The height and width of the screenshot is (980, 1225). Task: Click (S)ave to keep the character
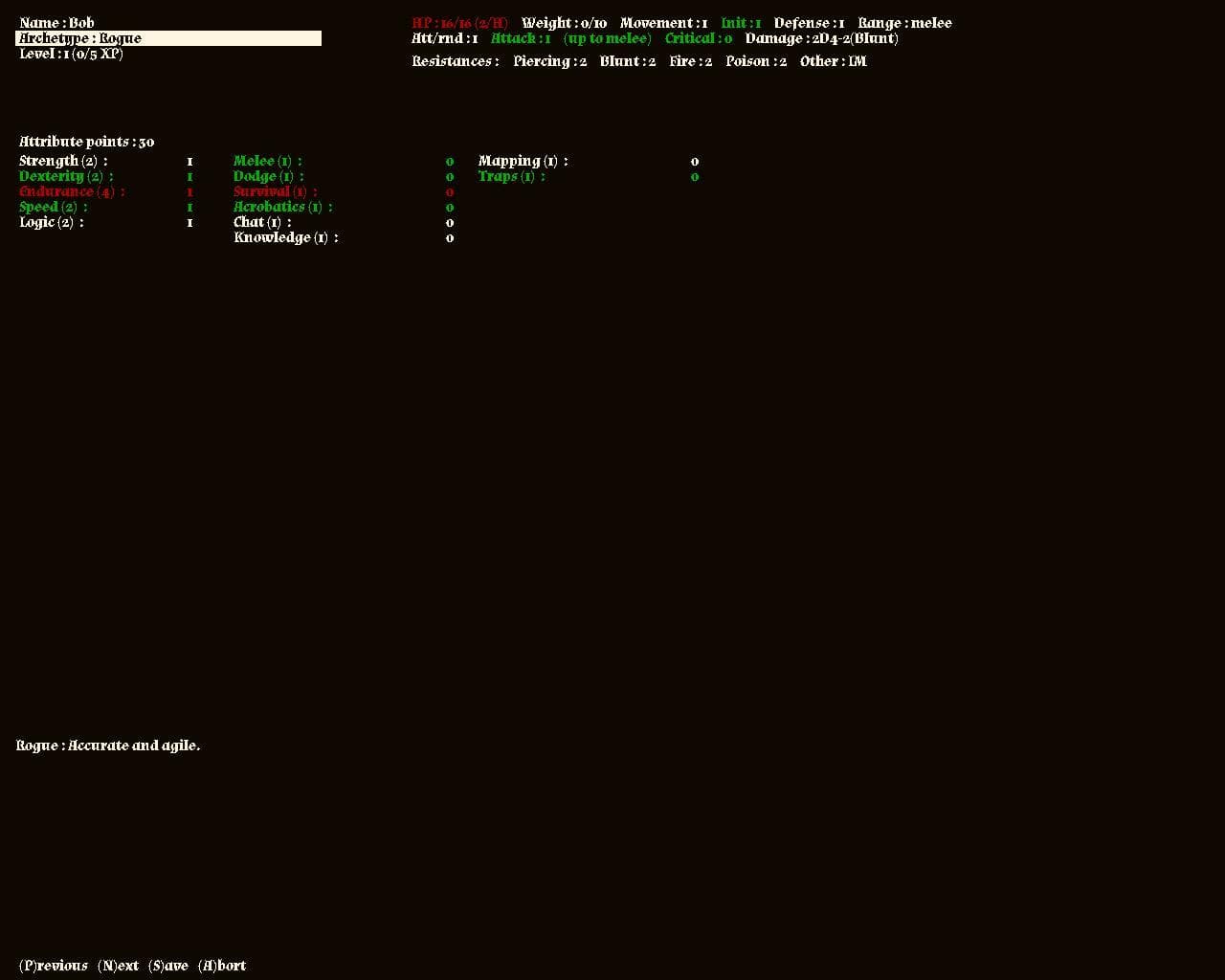(168, 966)
